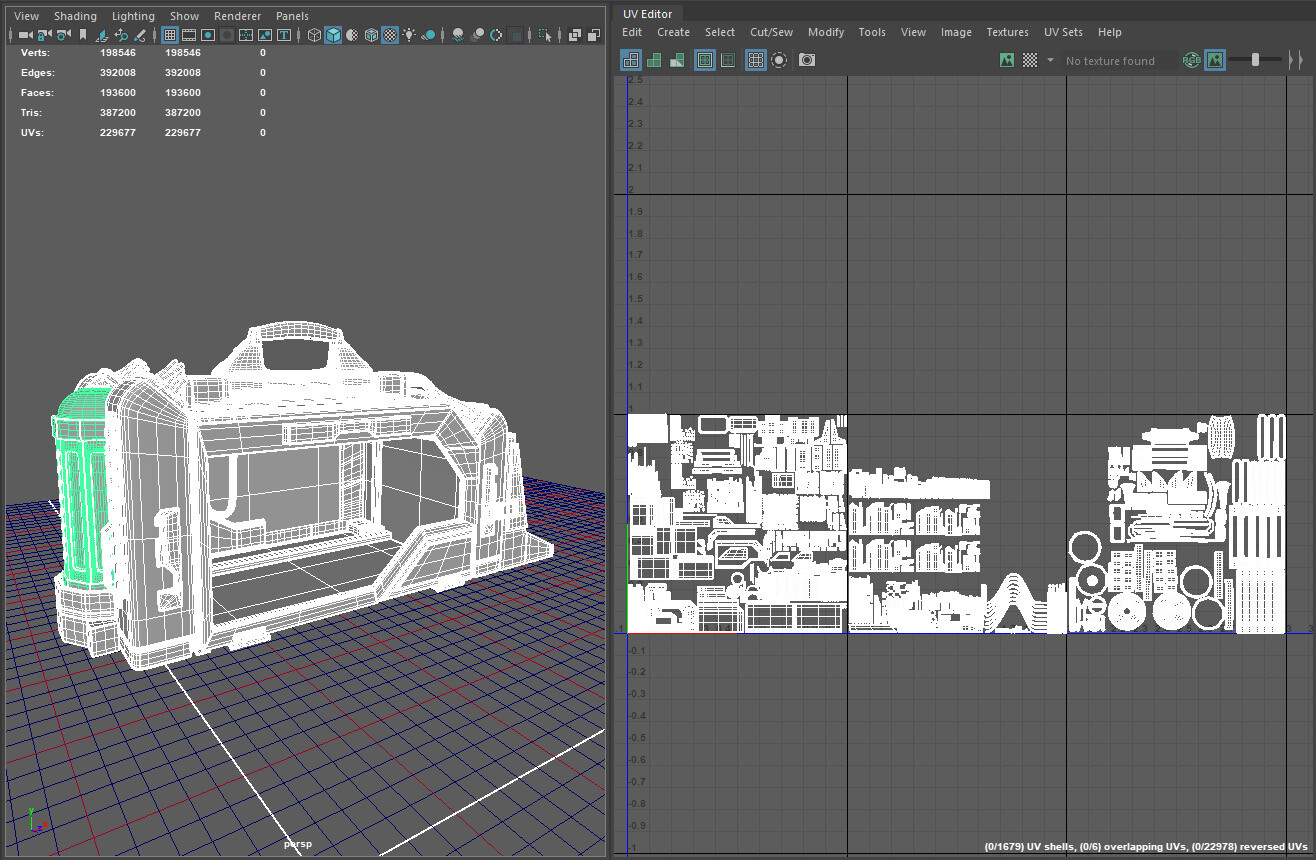Open Camera Attributes from viewport toolbar

pyautogui.click(x=63, y=35)
